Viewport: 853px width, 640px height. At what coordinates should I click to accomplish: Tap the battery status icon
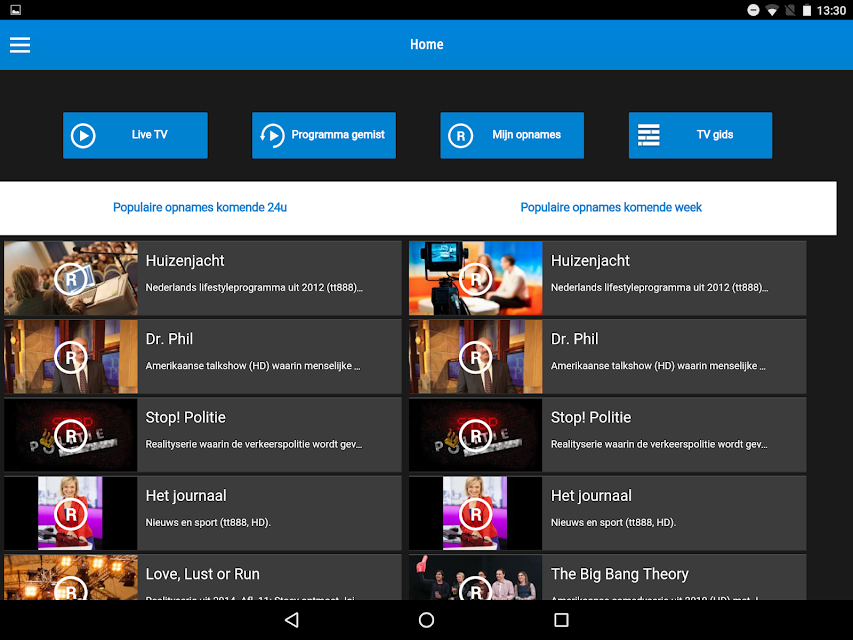[x=807, y=10]
